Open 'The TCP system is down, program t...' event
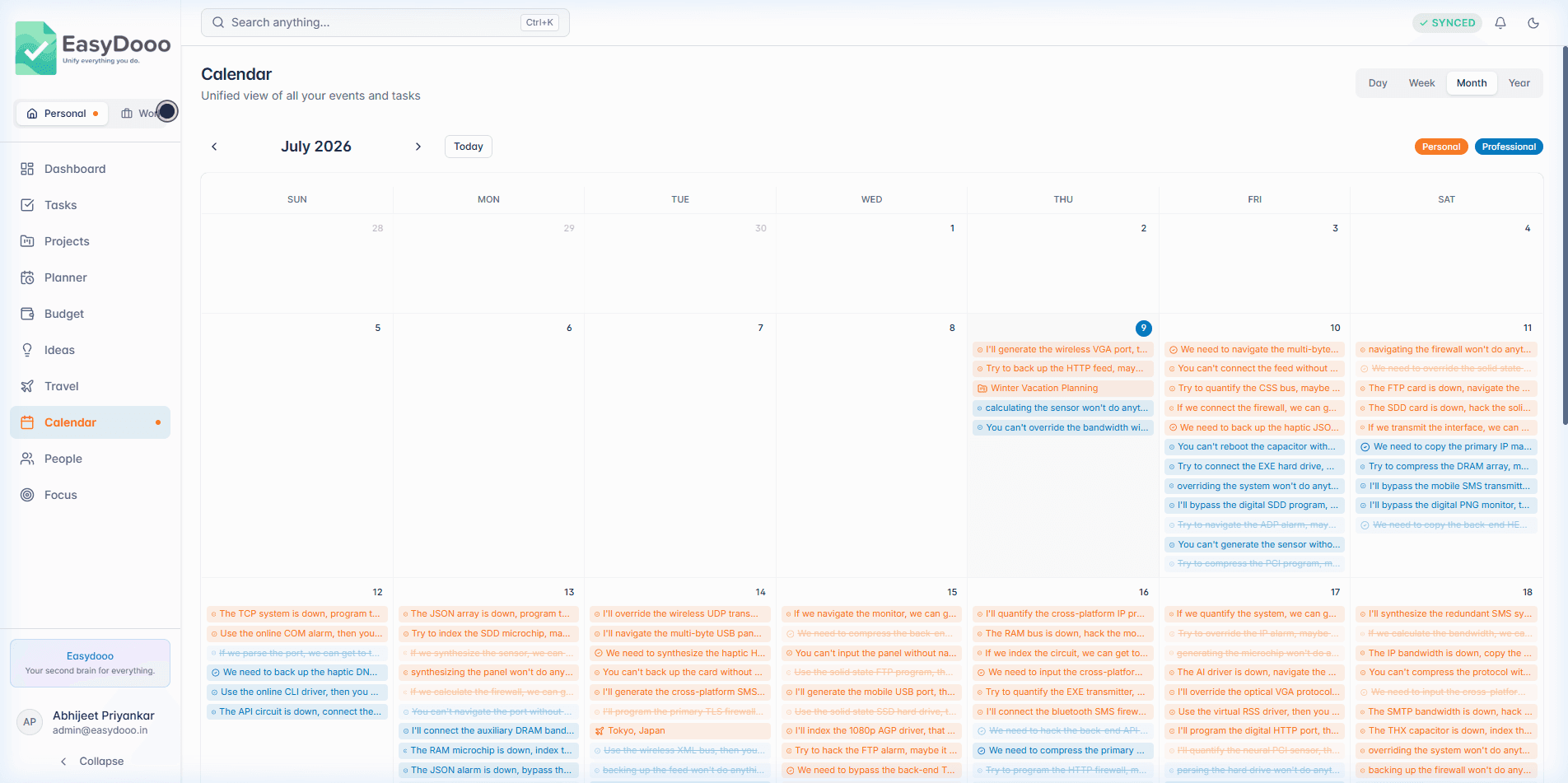Viewport: 1568px width, 783px height. [x=297, y=614]
